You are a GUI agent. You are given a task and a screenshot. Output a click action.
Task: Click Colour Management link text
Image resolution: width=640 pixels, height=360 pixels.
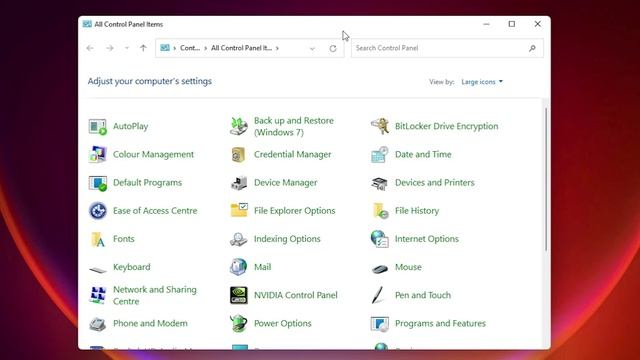(x=153, y=154)
